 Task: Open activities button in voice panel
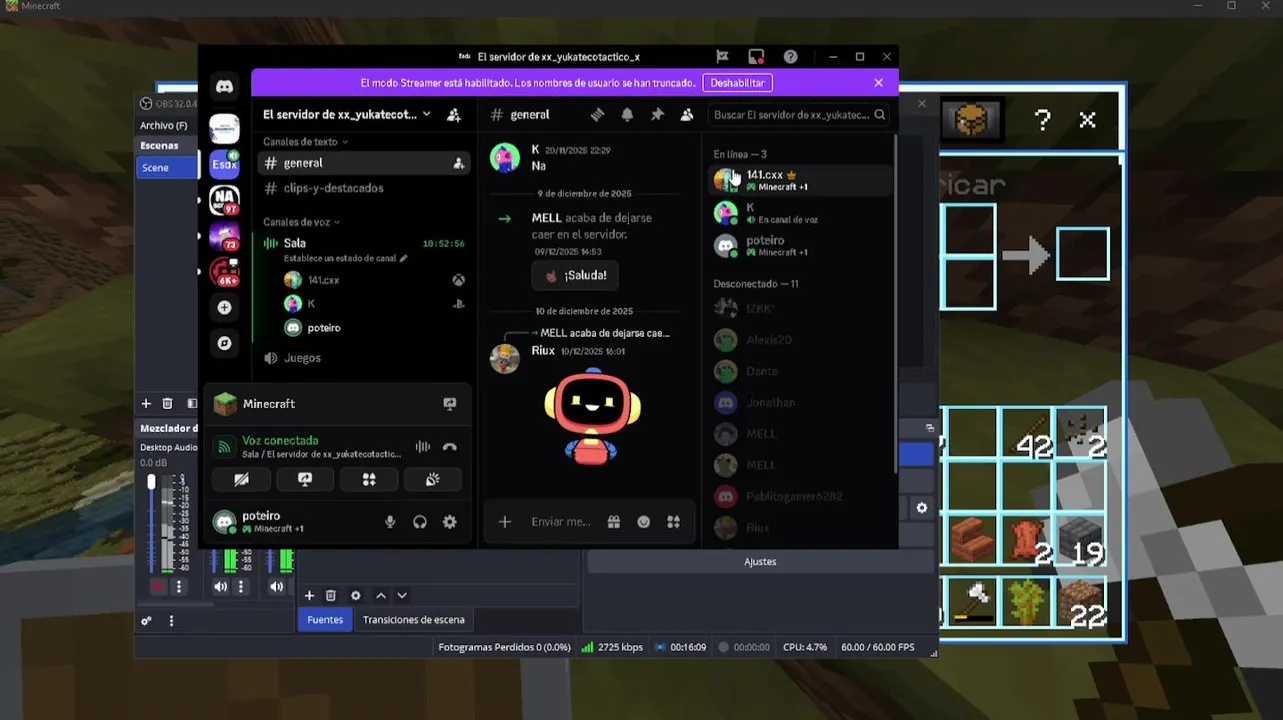[x=369, y=480]
